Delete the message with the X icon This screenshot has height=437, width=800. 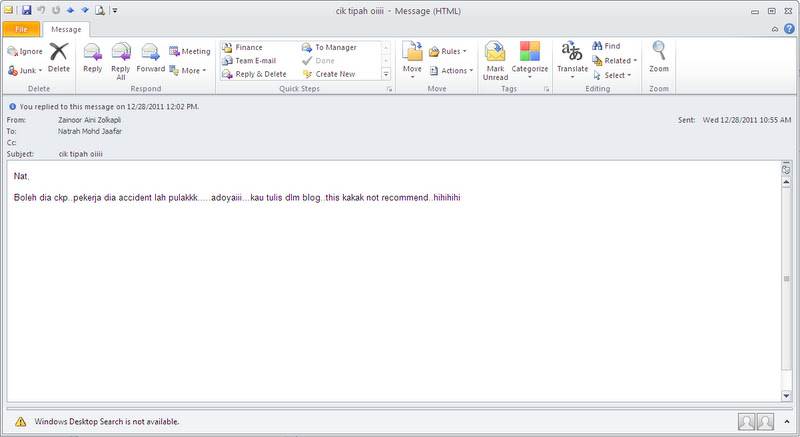pos(59,57)
